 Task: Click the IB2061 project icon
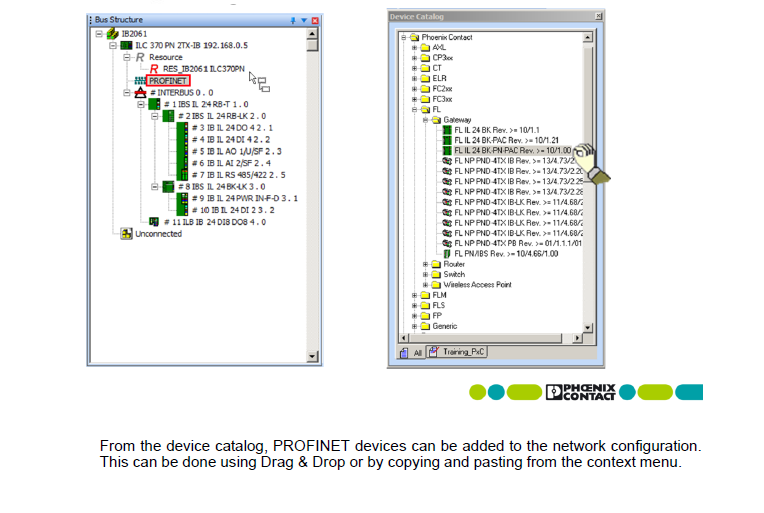click(x=112, y=34)
